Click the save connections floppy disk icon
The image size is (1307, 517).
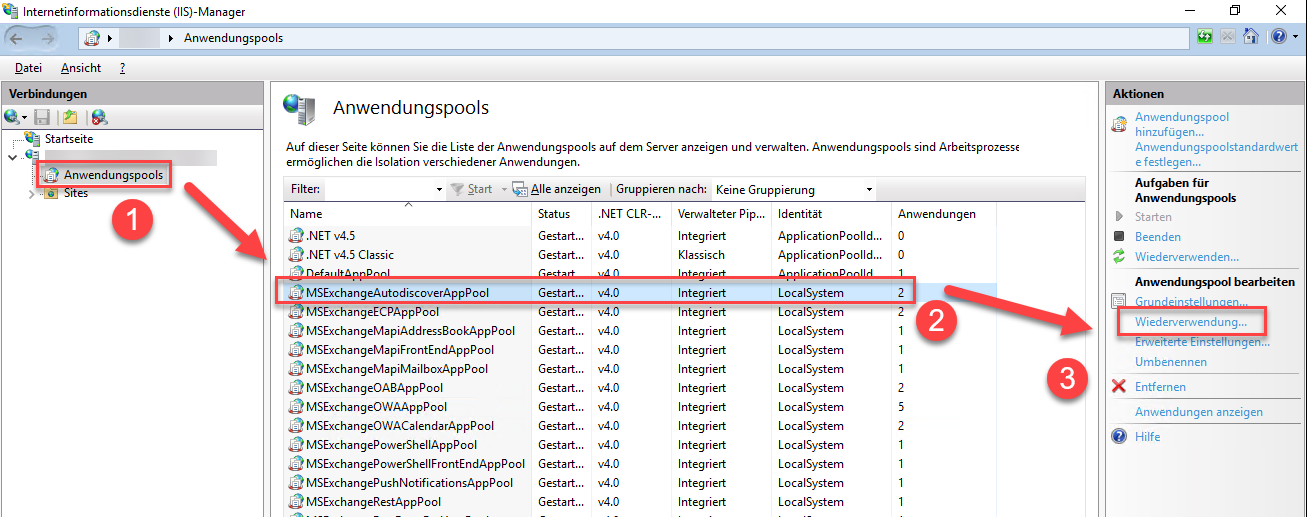point(42,117)
